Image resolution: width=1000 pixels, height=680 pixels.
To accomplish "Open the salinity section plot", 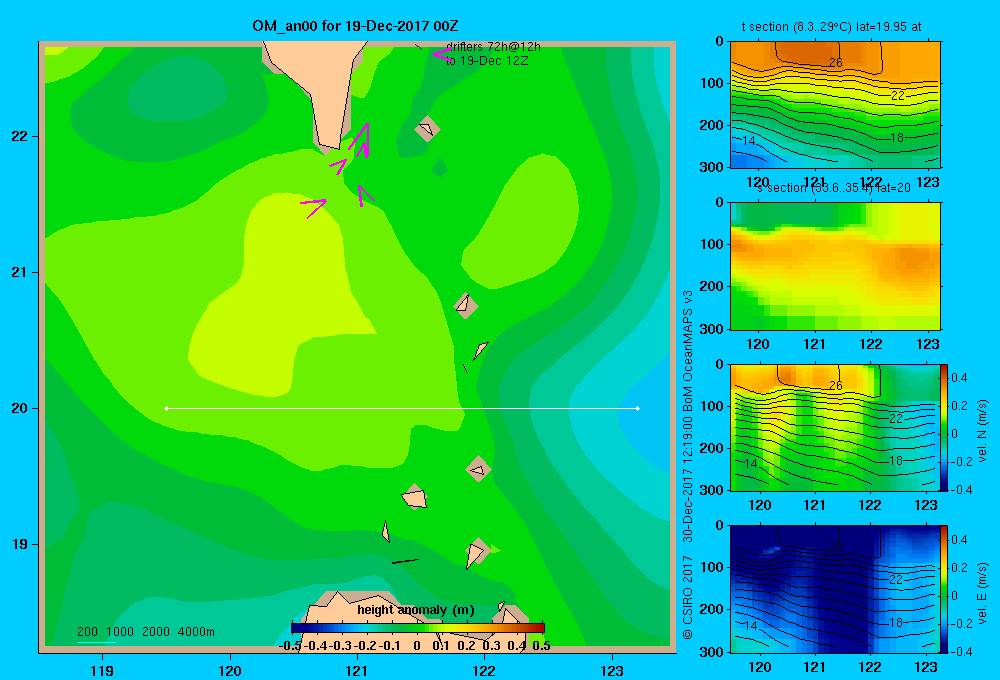I will (835, 266).
